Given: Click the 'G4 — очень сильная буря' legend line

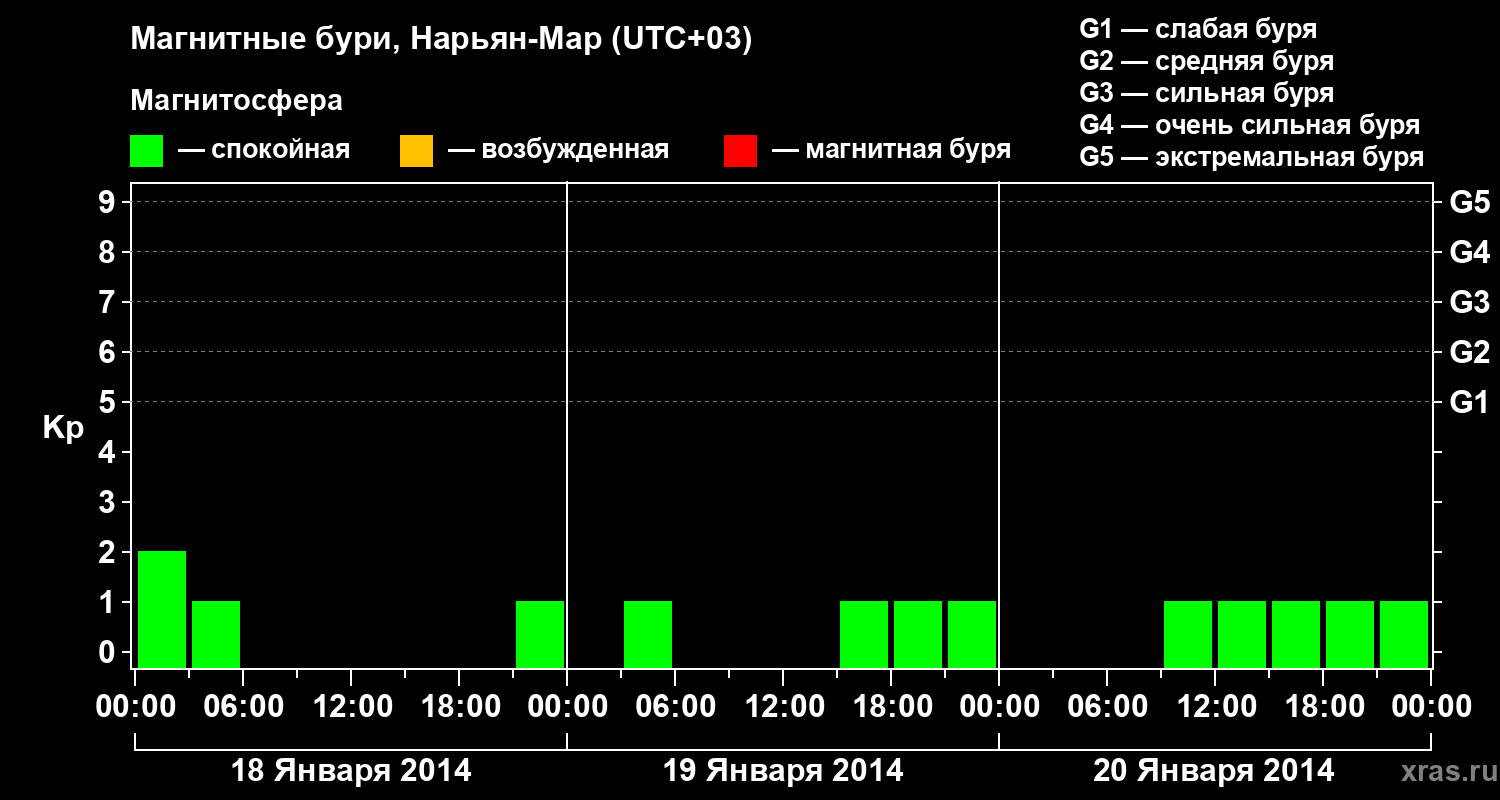Looking at the screenshot, I should tap(1250, 125).
